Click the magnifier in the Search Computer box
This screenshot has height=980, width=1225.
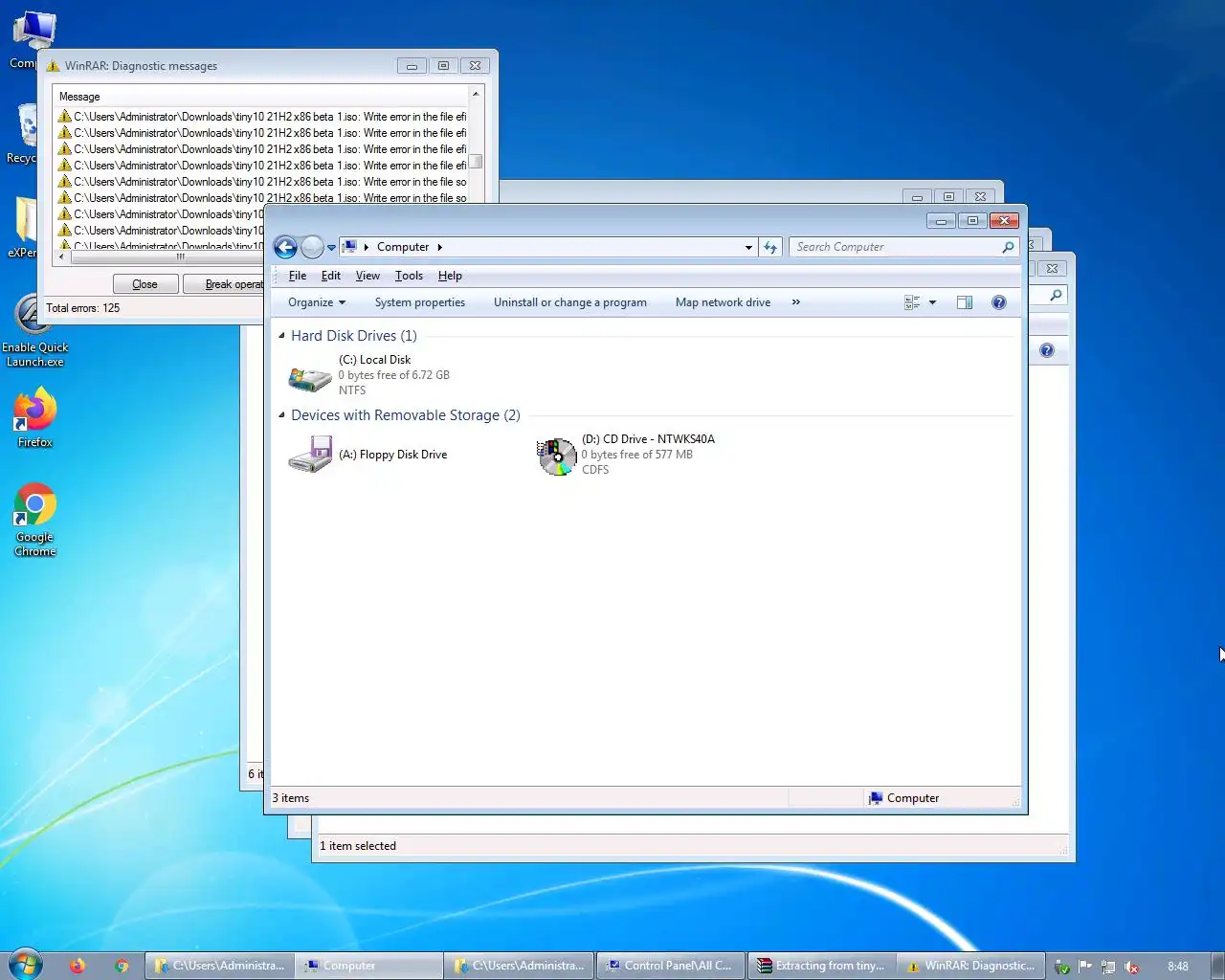1008,247
